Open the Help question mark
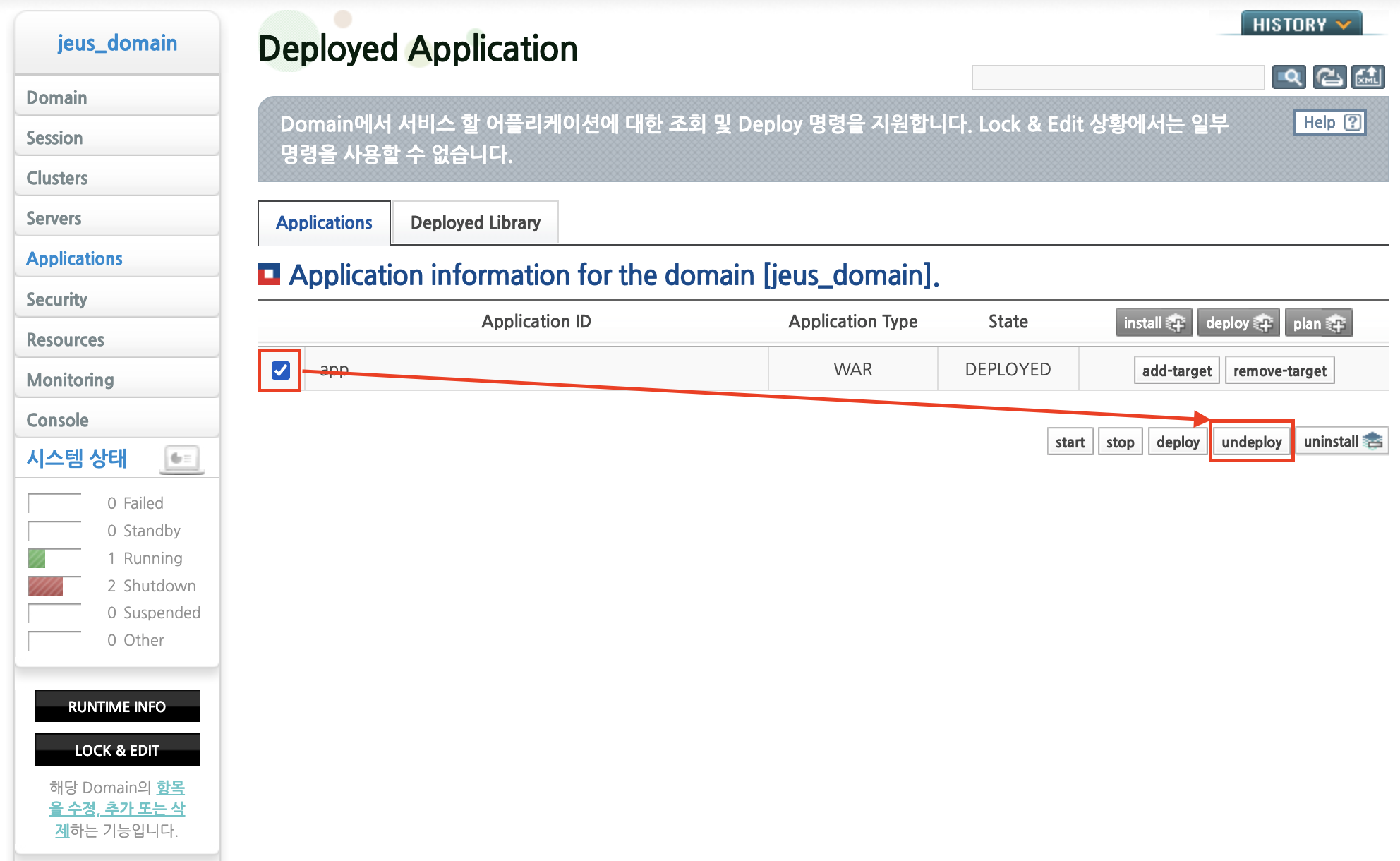The height and width of the screenshot is (861, 1400). coord(1329,122)
